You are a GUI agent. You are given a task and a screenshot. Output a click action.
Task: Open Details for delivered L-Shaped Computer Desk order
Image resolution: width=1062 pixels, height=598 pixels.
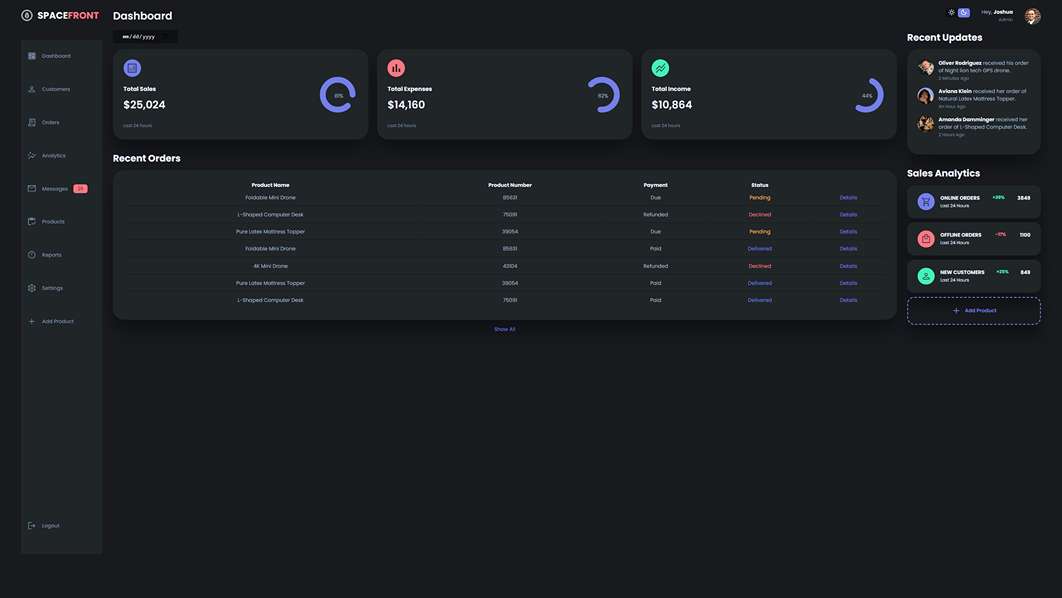click(x=849, y=300)
